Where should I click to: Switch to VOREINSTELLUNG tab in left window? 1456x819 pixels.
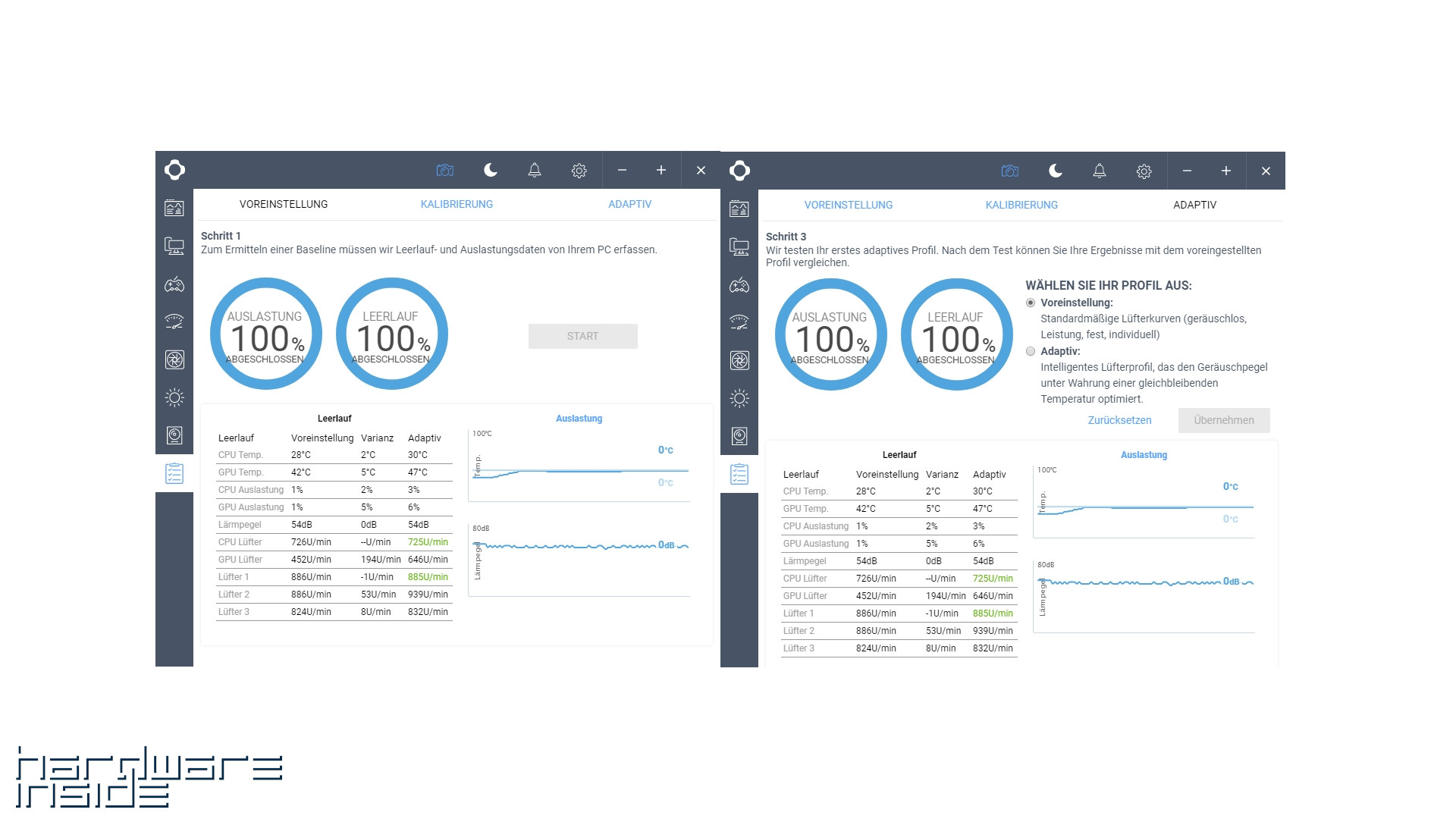click(284, 204)
